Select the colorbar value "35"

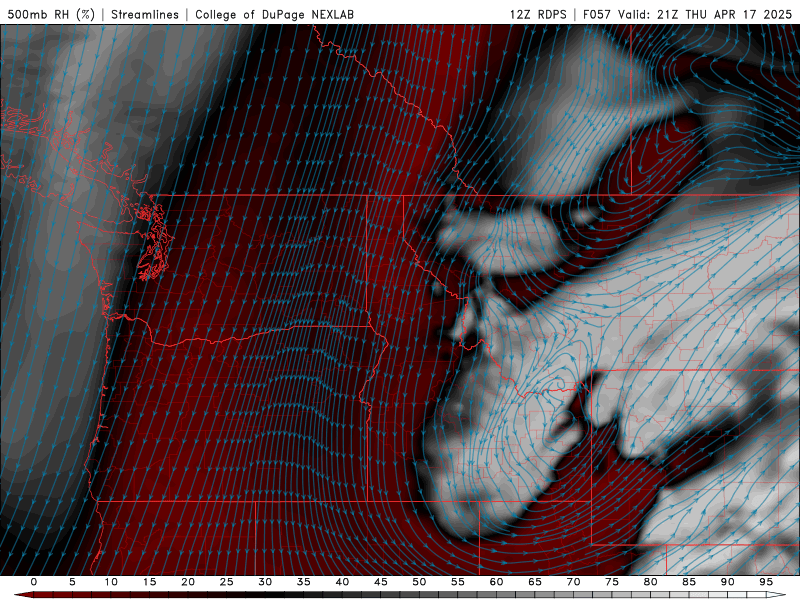tap(304, 582)
